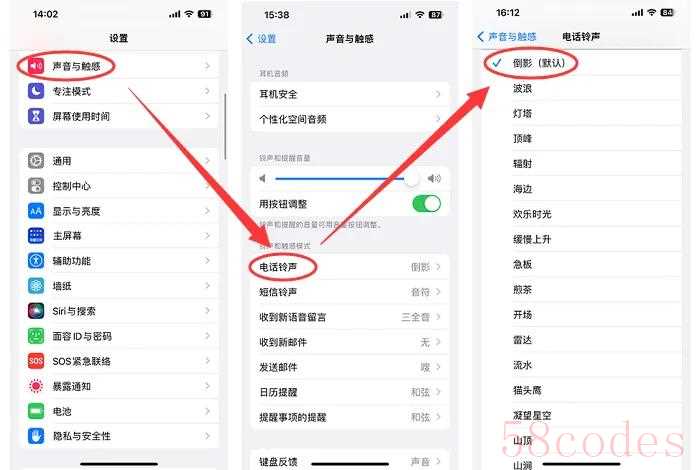Tap the Control Center (控制中心) icon
Screen dimensions: 700x470
(x=36, y=186)
